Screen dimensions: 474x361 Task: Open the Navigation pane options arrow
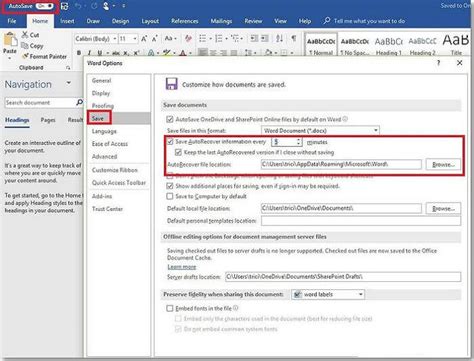(69, 83)
